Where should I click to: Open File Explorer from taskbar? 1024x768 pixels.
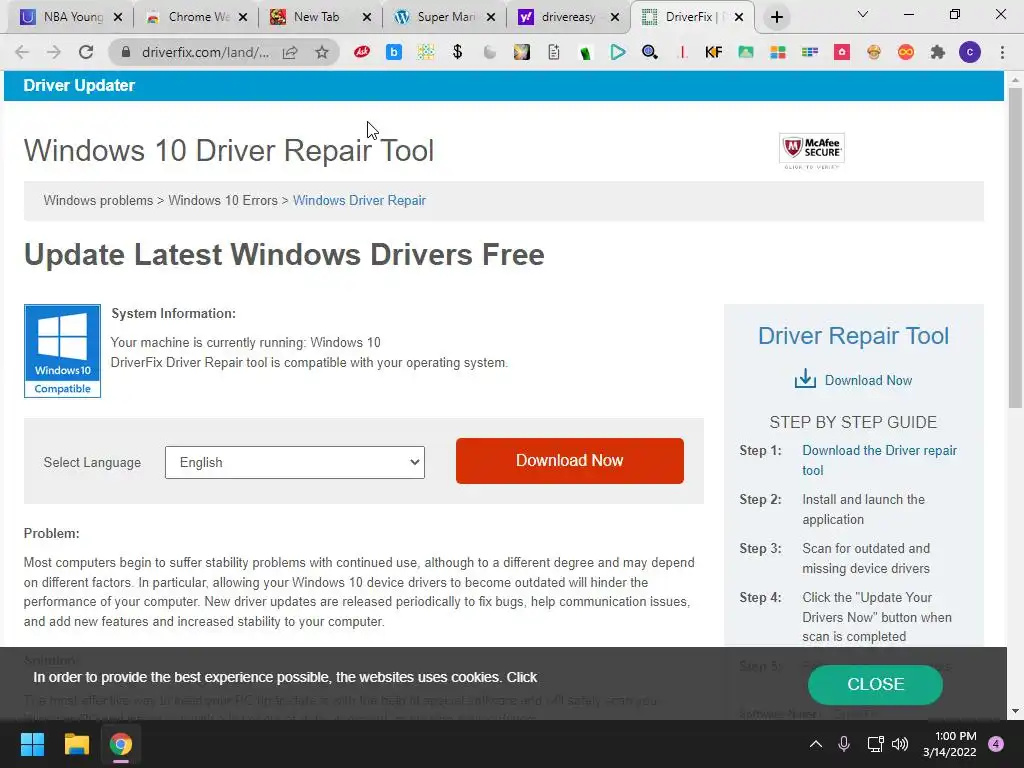pos(76,744)
